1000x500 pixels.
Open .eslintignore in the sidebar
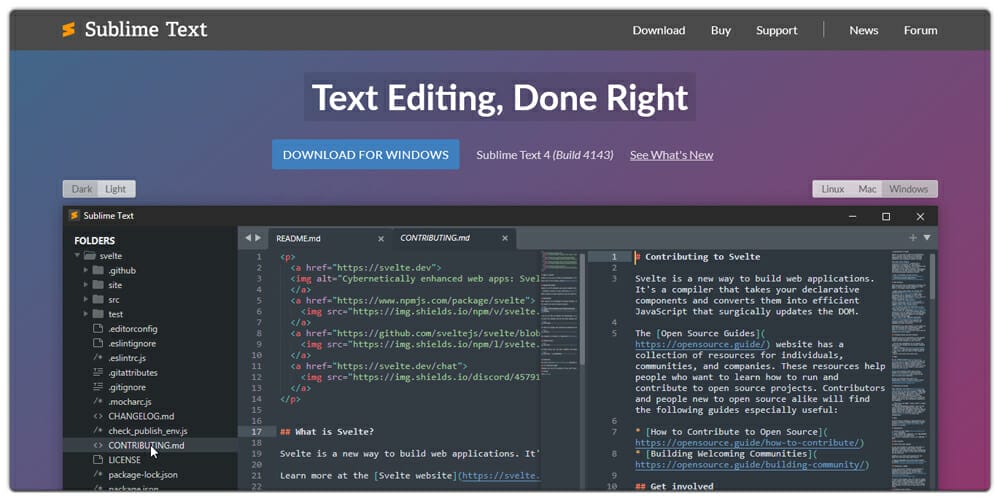tap(132, 344)
